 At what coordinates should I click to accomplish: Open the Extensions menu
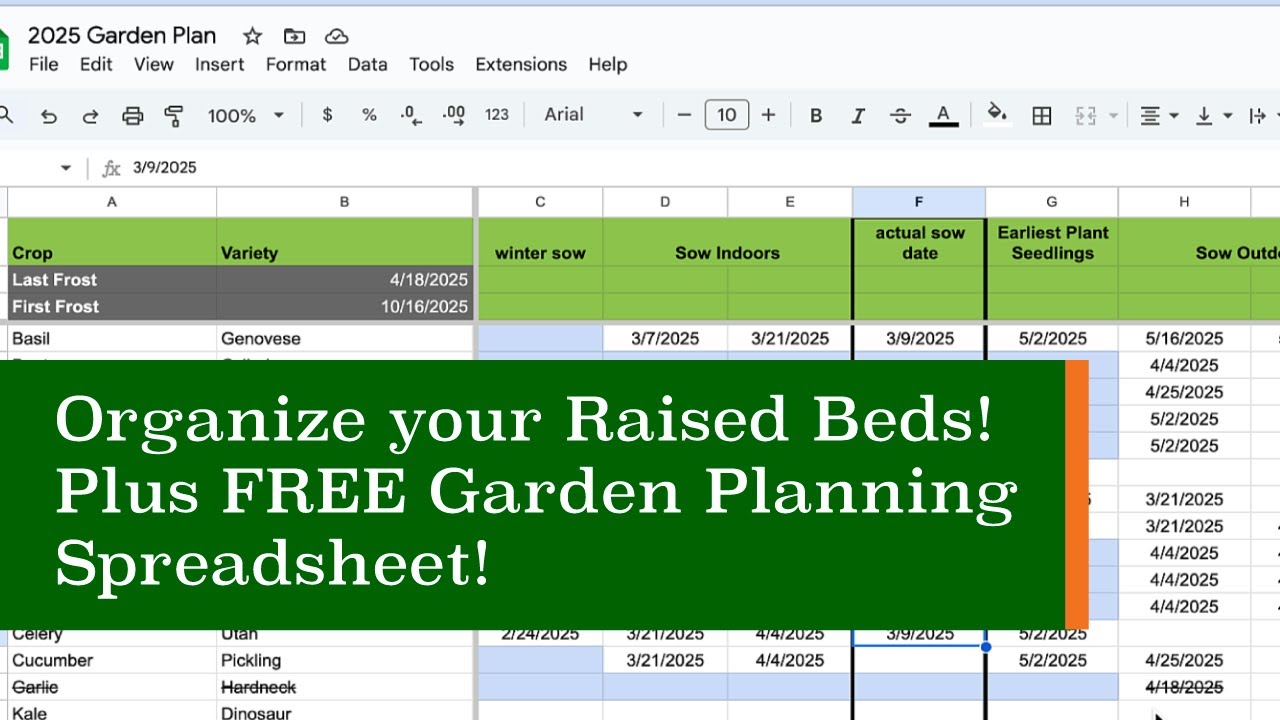point(521,64)
